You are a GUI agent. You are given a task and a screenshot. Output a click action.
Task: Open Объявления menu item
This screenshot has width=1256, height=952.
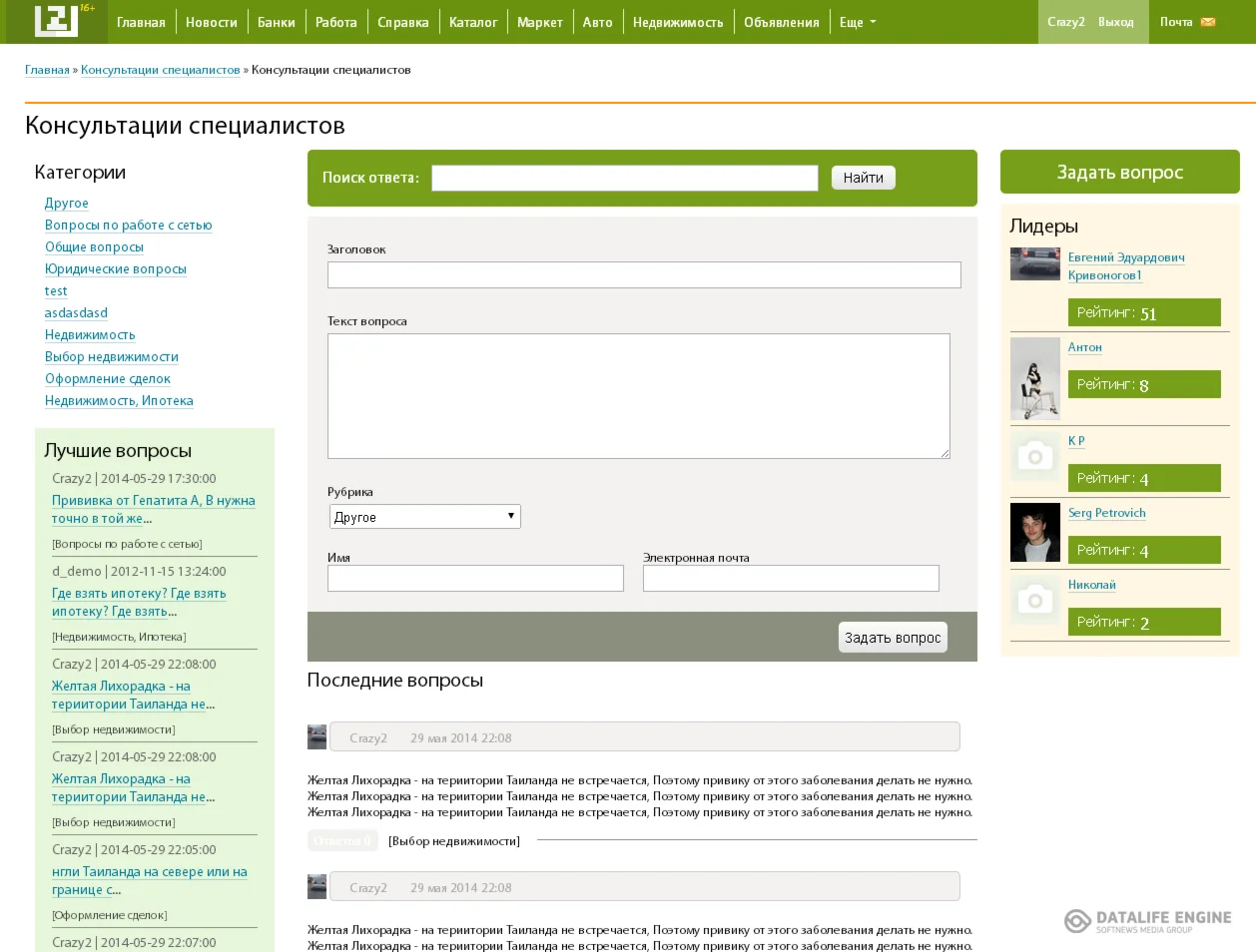pos(782,22)
